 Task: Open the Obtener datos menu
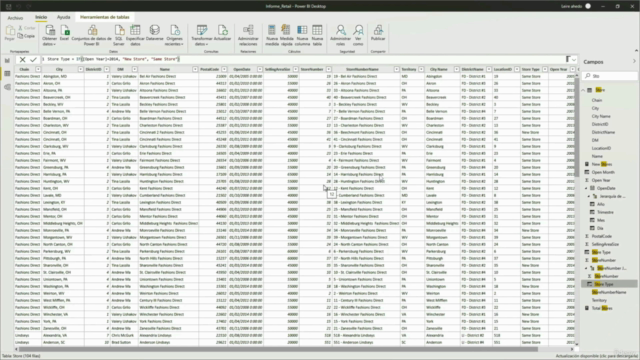50,35
